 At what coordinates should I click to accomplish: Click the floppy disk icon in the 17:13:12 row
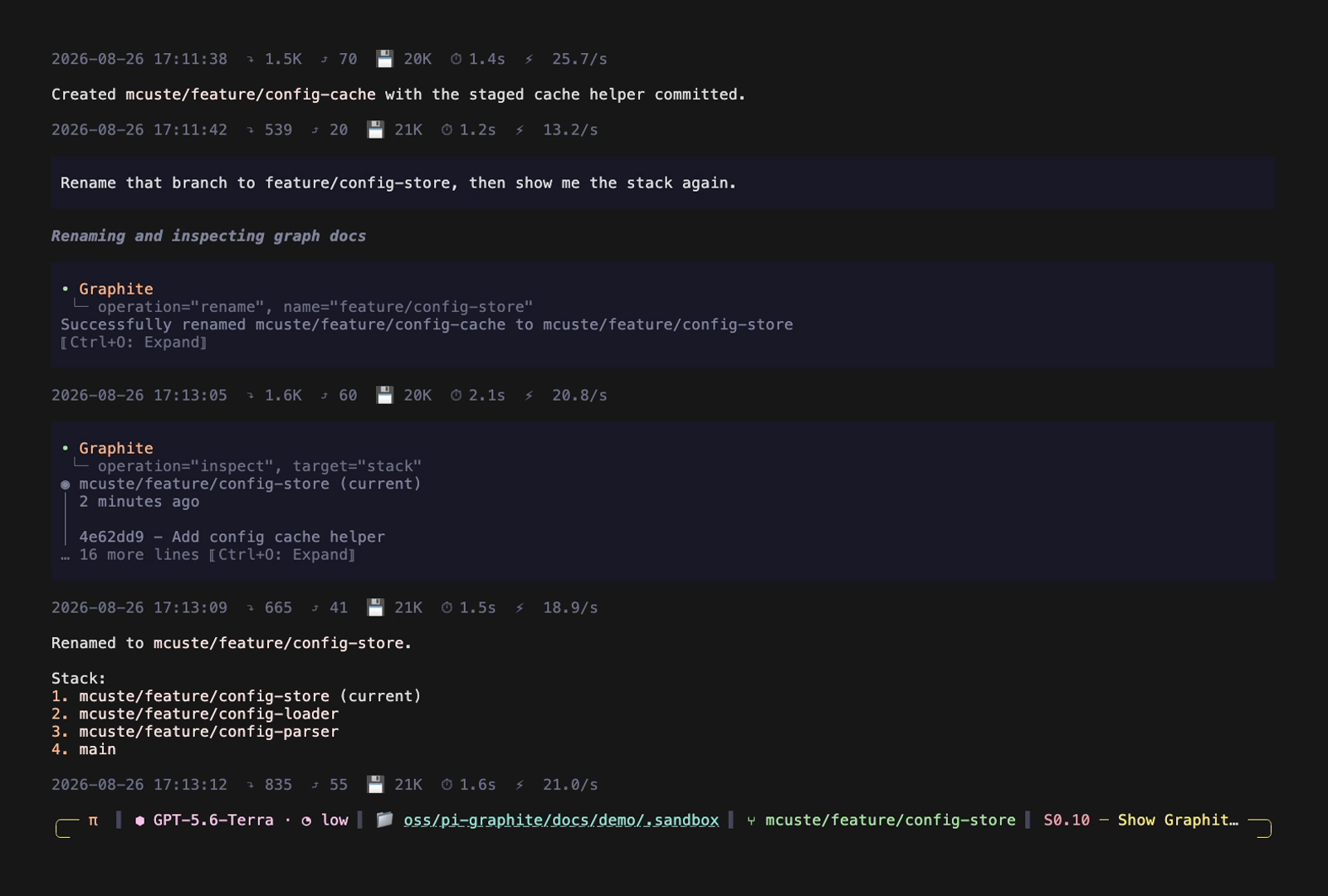point(375,784)
